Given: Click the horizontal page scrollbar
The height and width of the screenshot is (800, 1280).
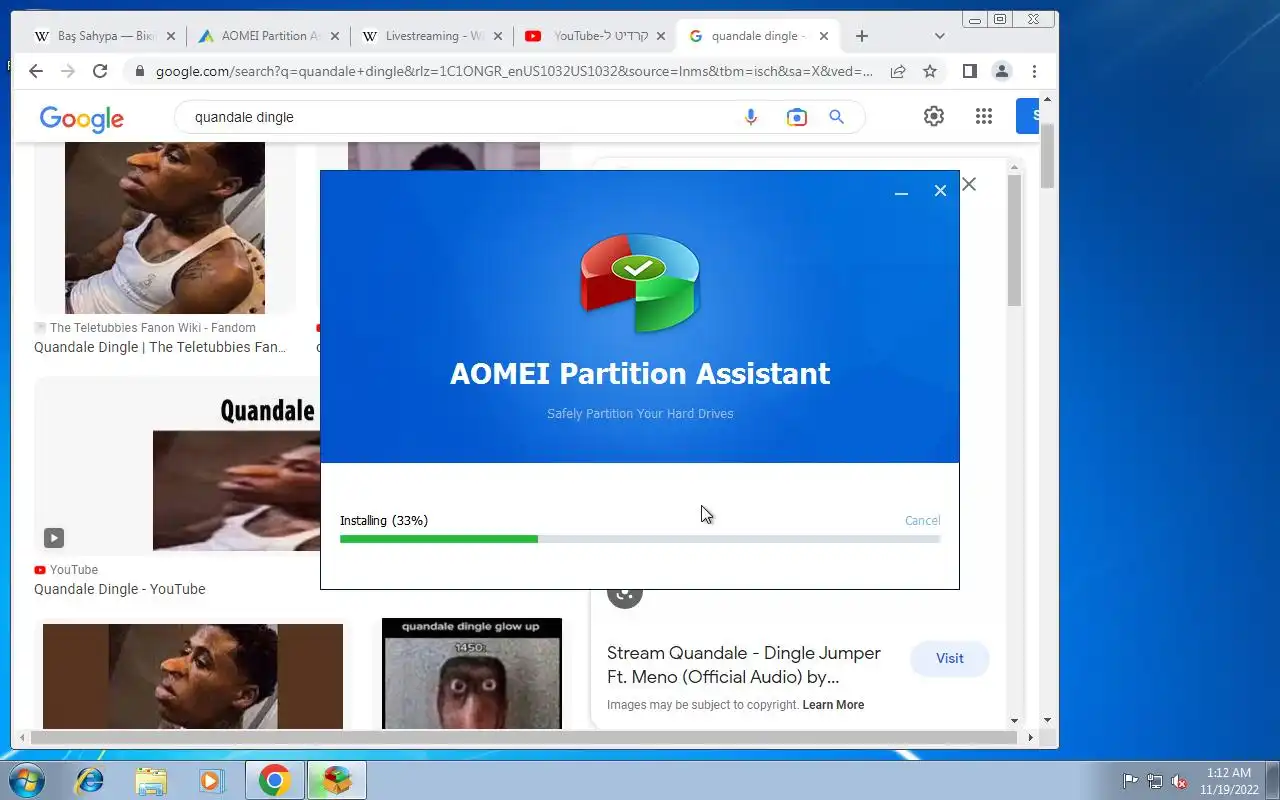Looking at the screenshot, I should [x=525, y=738].
